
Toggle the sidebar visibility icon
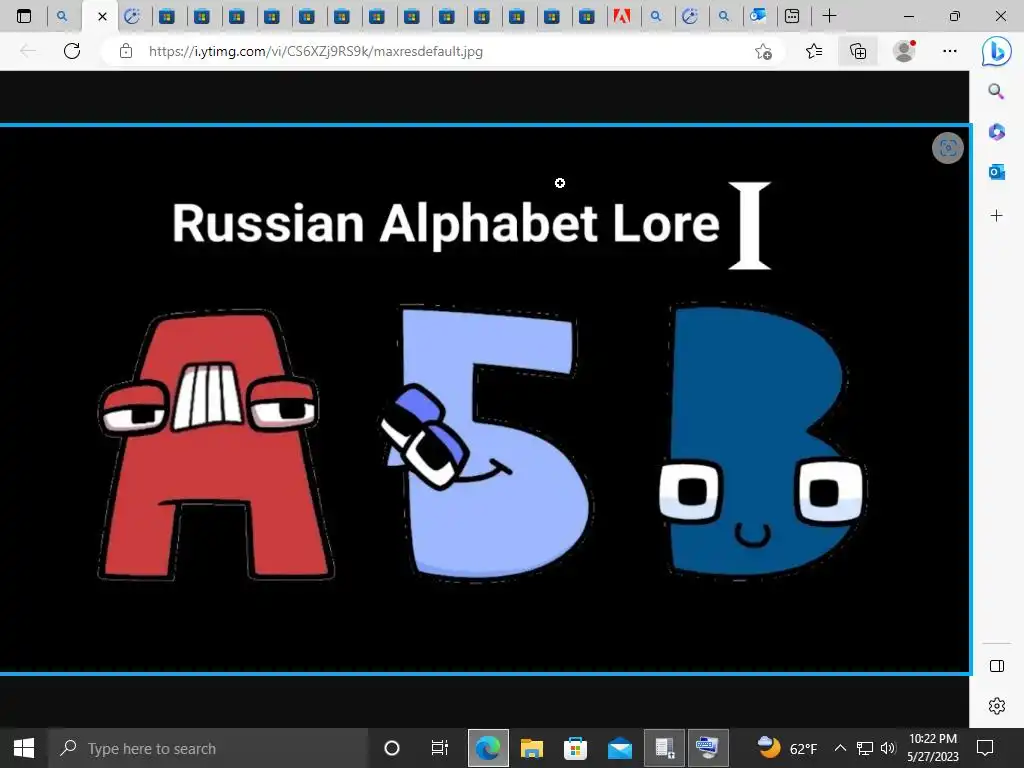pyautogui.click(x=997, y=666)
